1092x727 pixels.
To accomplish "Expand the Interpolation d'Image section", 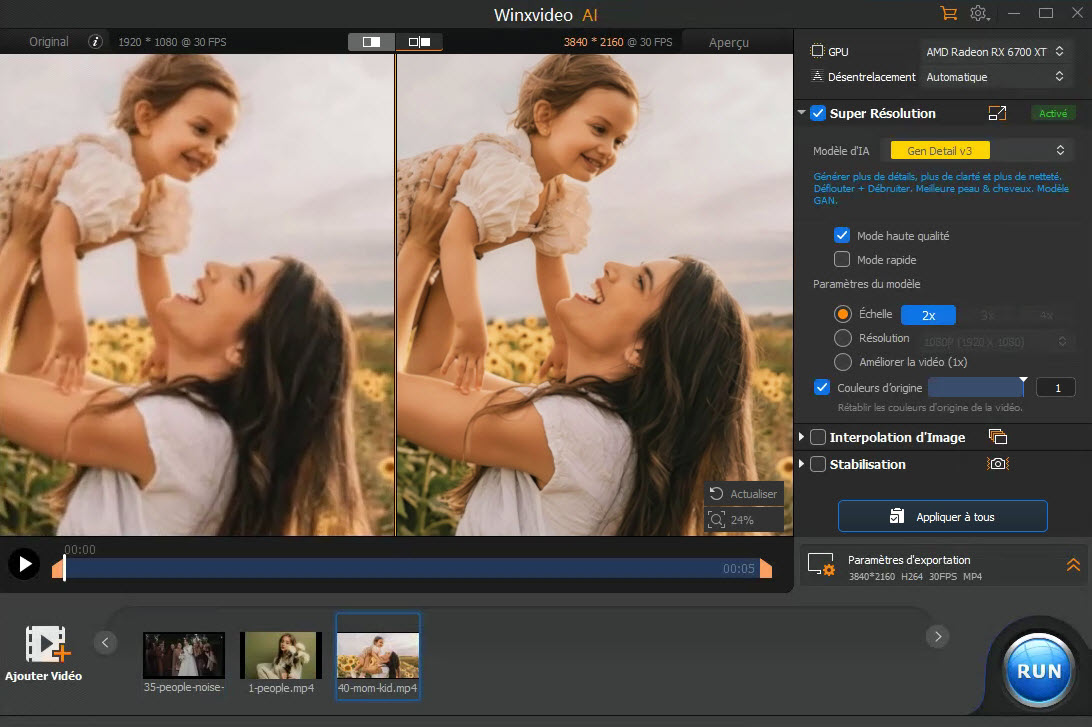I will pyautogui.click(x=802, y=437).
